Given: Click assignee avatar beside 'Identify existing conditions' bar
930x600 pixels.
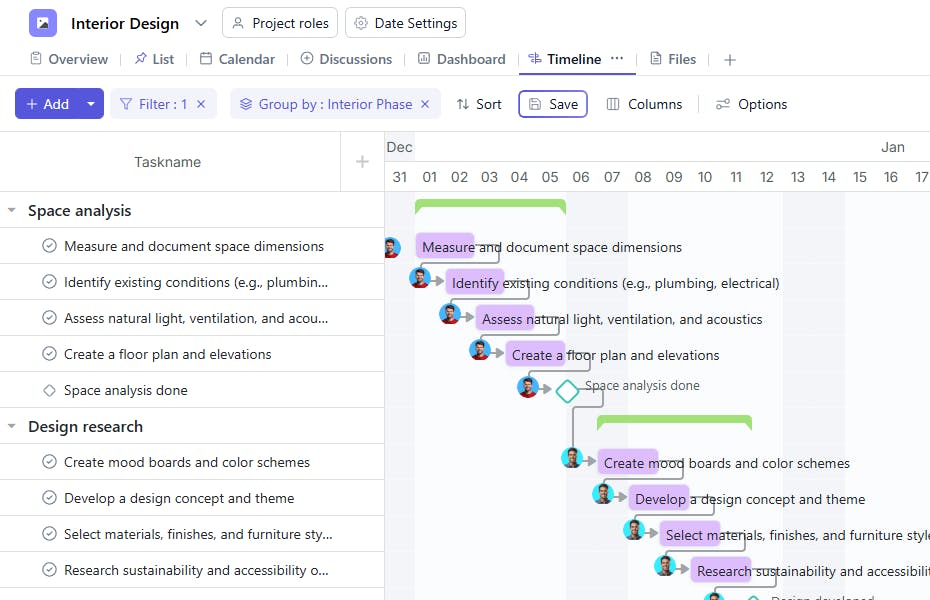Looking at the screenshot, I should [x=420, y=277].
